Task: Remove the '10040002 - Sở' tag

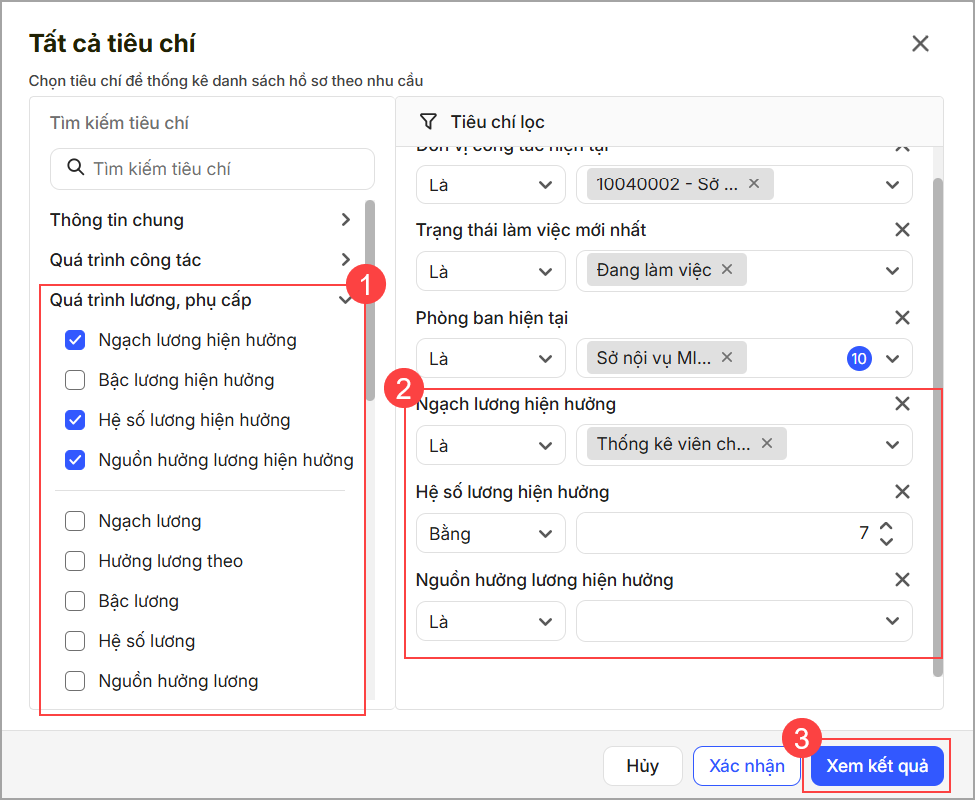Action: pos(754,184)
